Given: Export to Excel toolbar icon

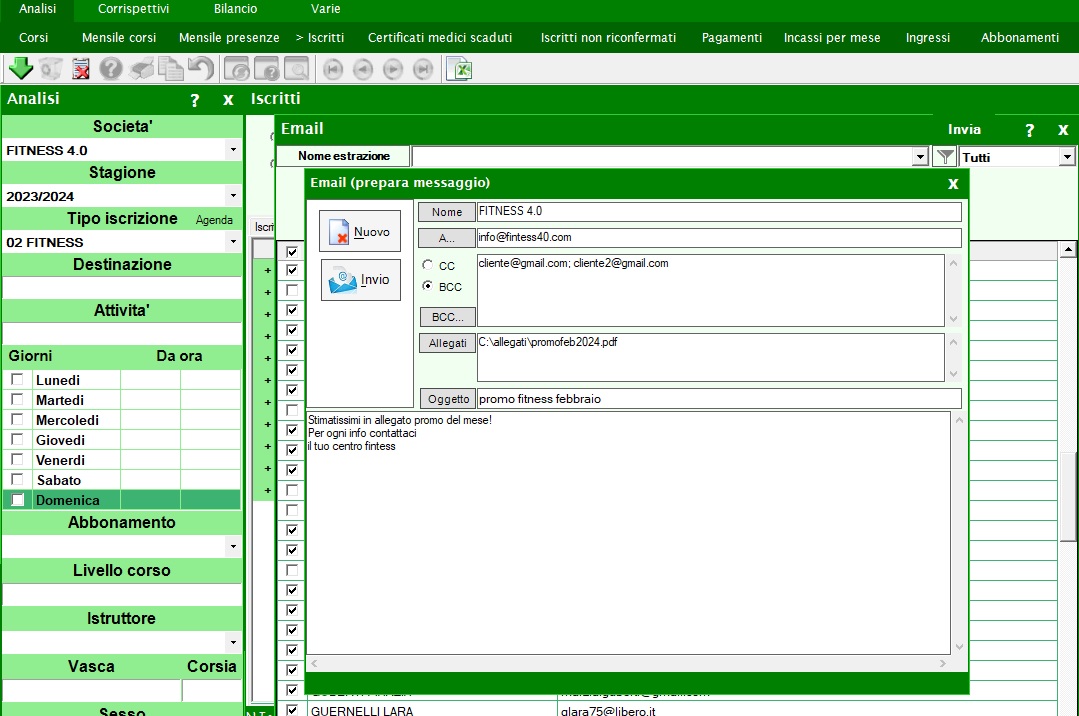Looking at the screenshot, I should point(460,69).
